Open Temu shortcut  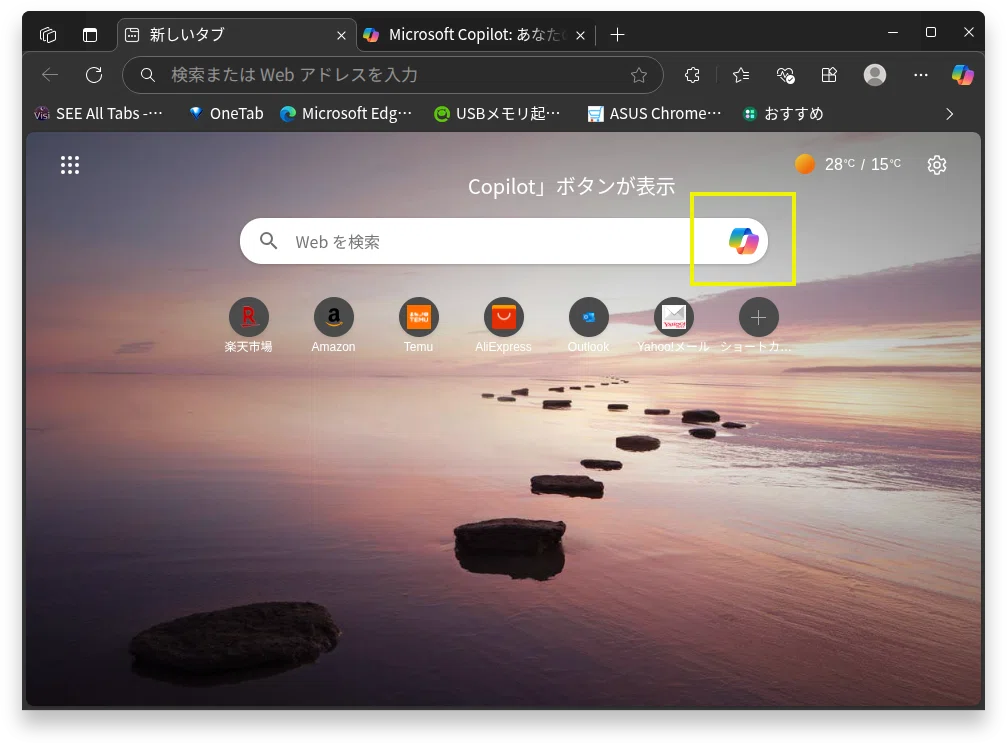click(419, 325)
